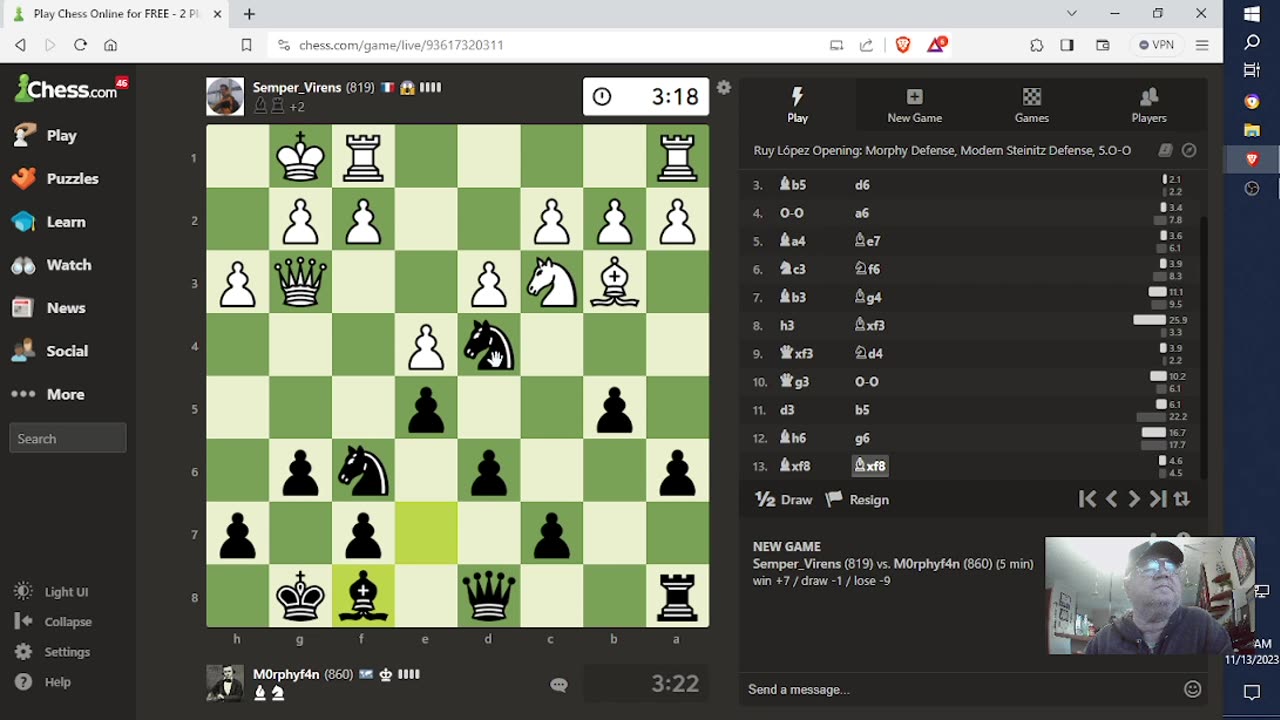The height and width of the screenshot is (720, 1280).
Task: Select the white queen on g3
Action: tap(300, 283)
